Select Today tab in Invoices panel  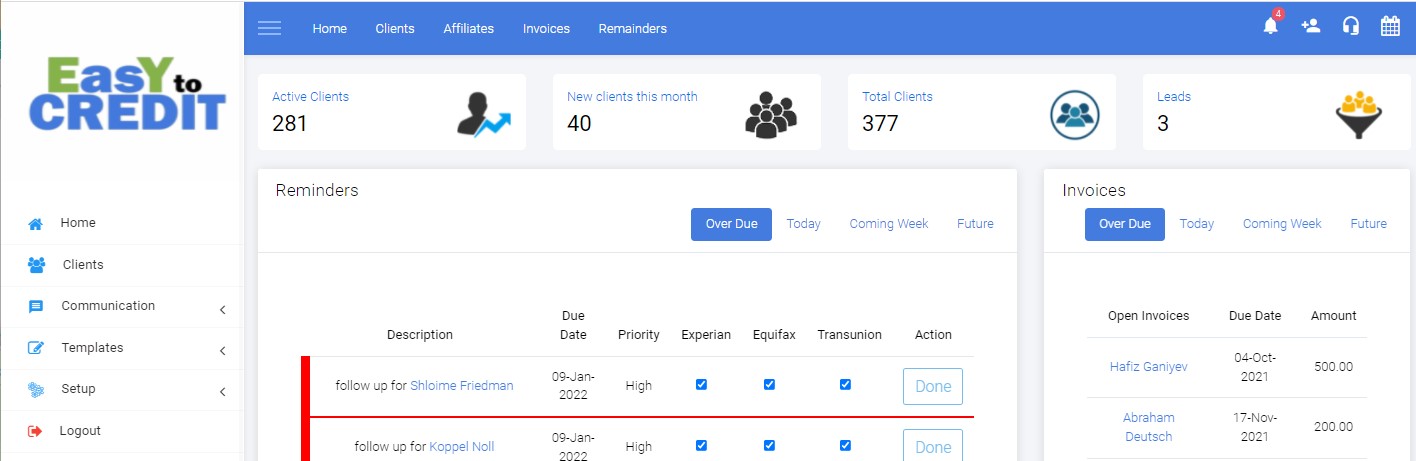[1196, 224]
